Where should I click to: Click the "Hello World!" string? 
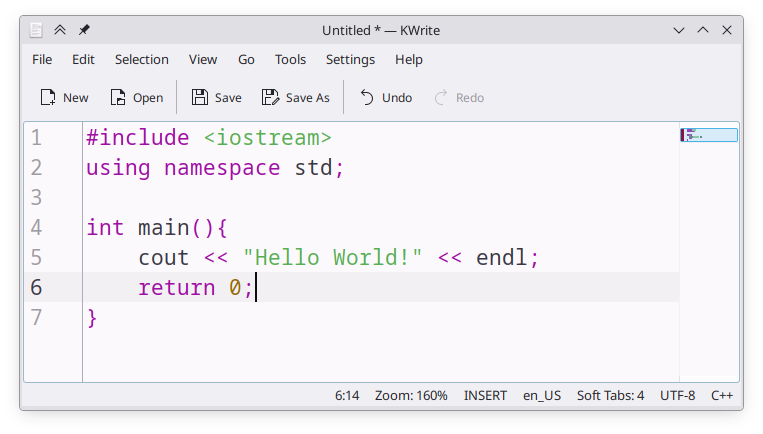[332, 258]
